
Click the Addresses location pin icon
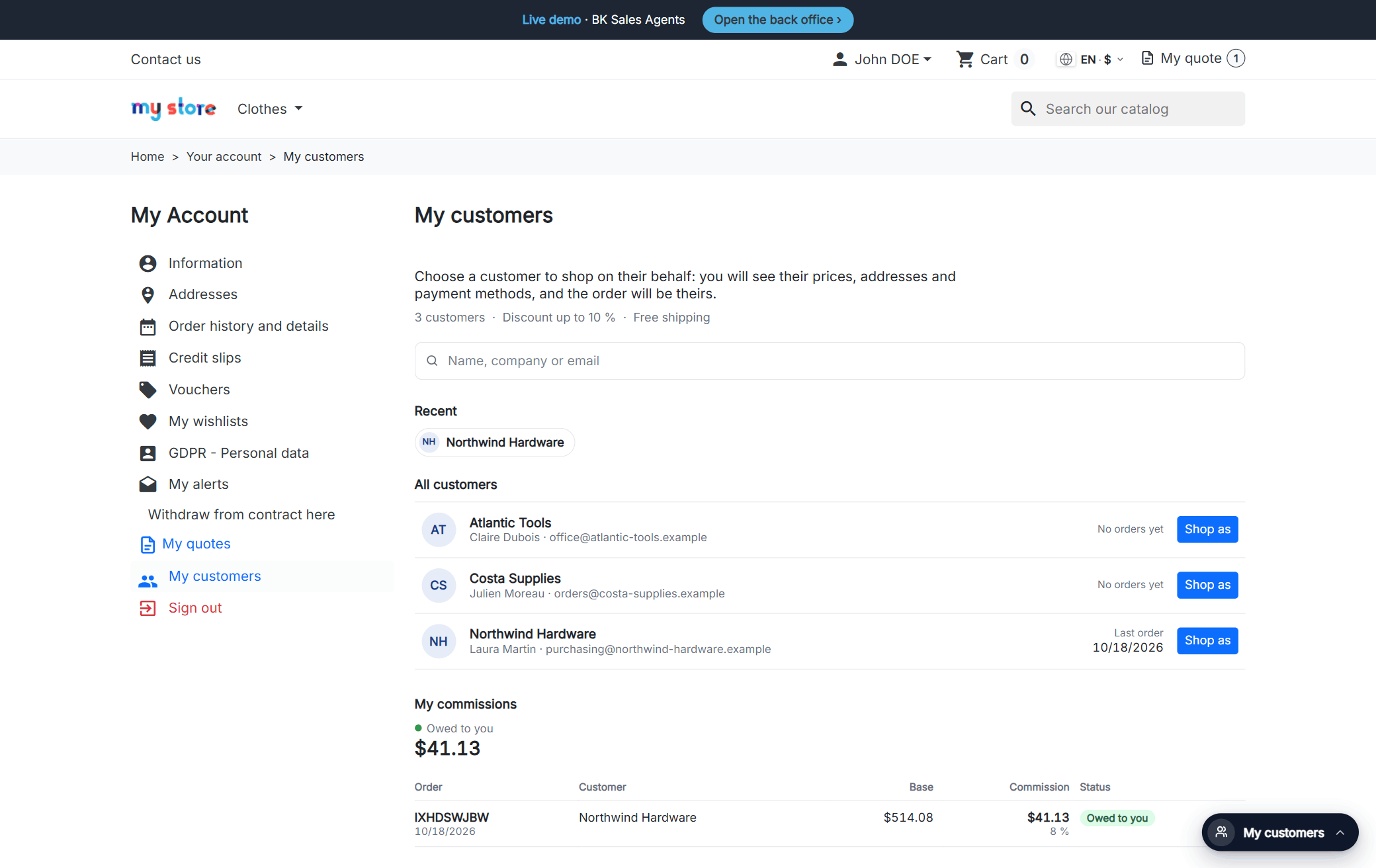point(148,295)
